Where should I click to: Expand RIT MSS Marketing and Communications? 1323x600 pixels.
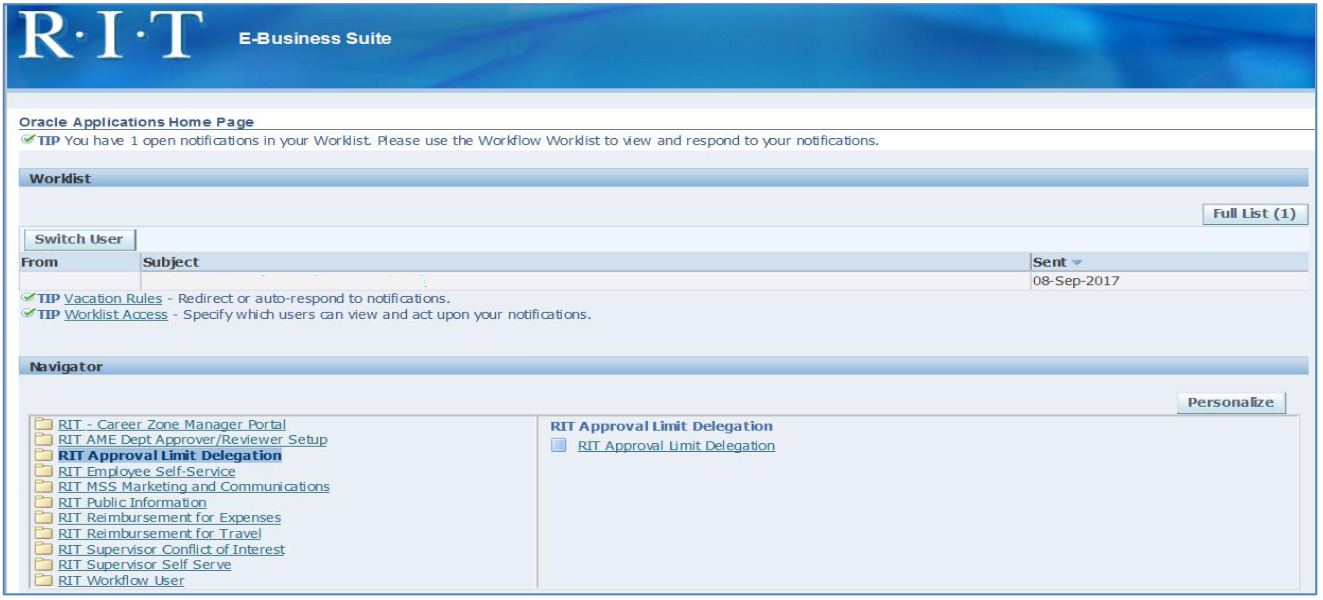[193, 486]
